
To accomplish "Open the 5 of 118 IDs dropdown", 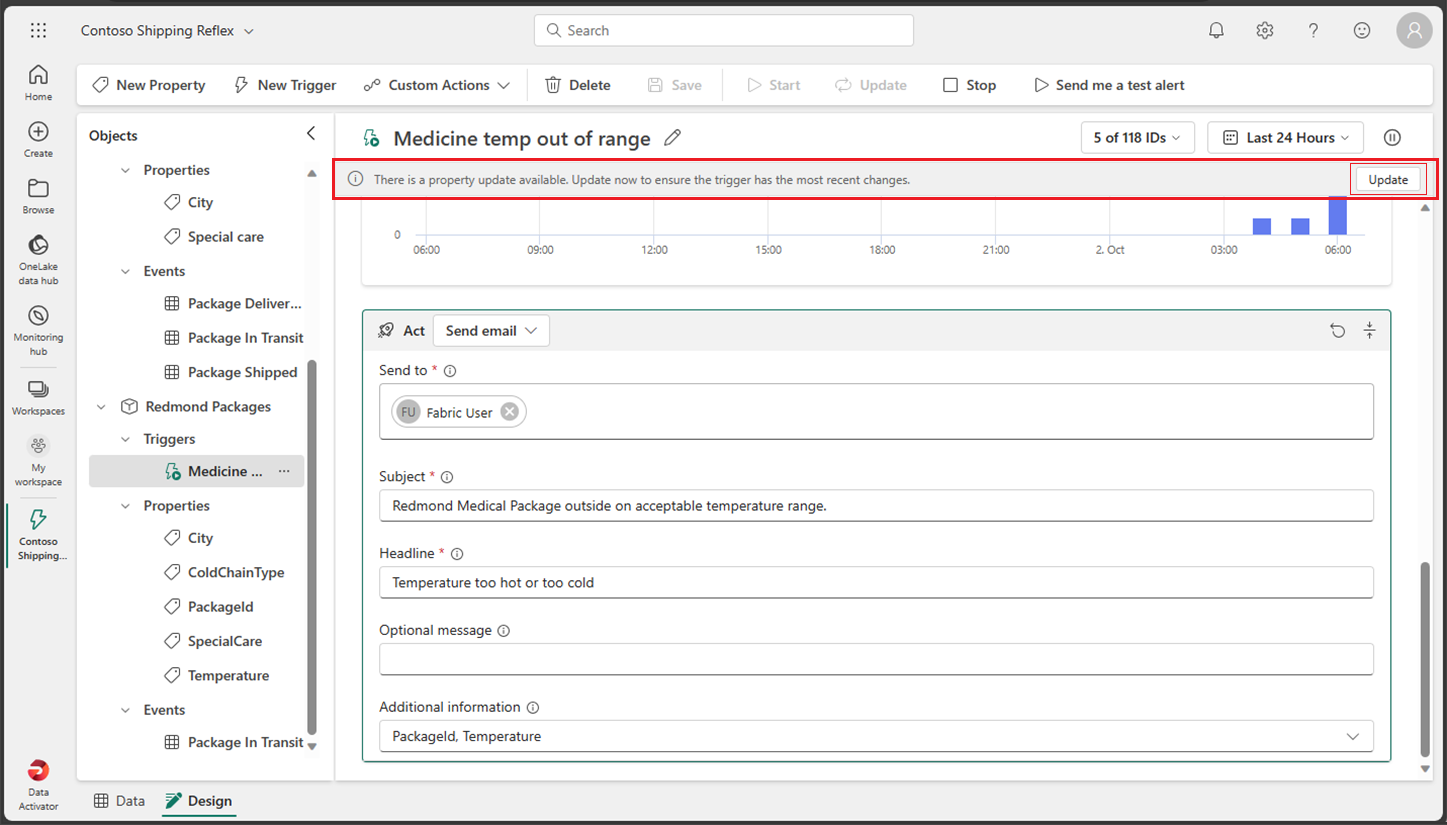I will (x=1138, y=138).
